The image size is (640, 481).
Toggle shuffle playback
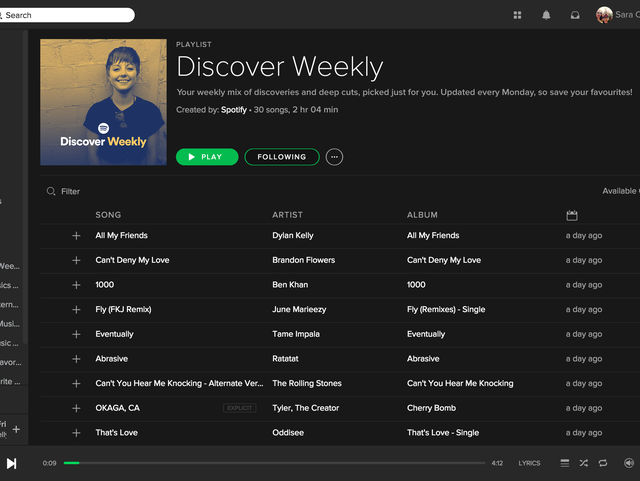[x=584, y=463]
